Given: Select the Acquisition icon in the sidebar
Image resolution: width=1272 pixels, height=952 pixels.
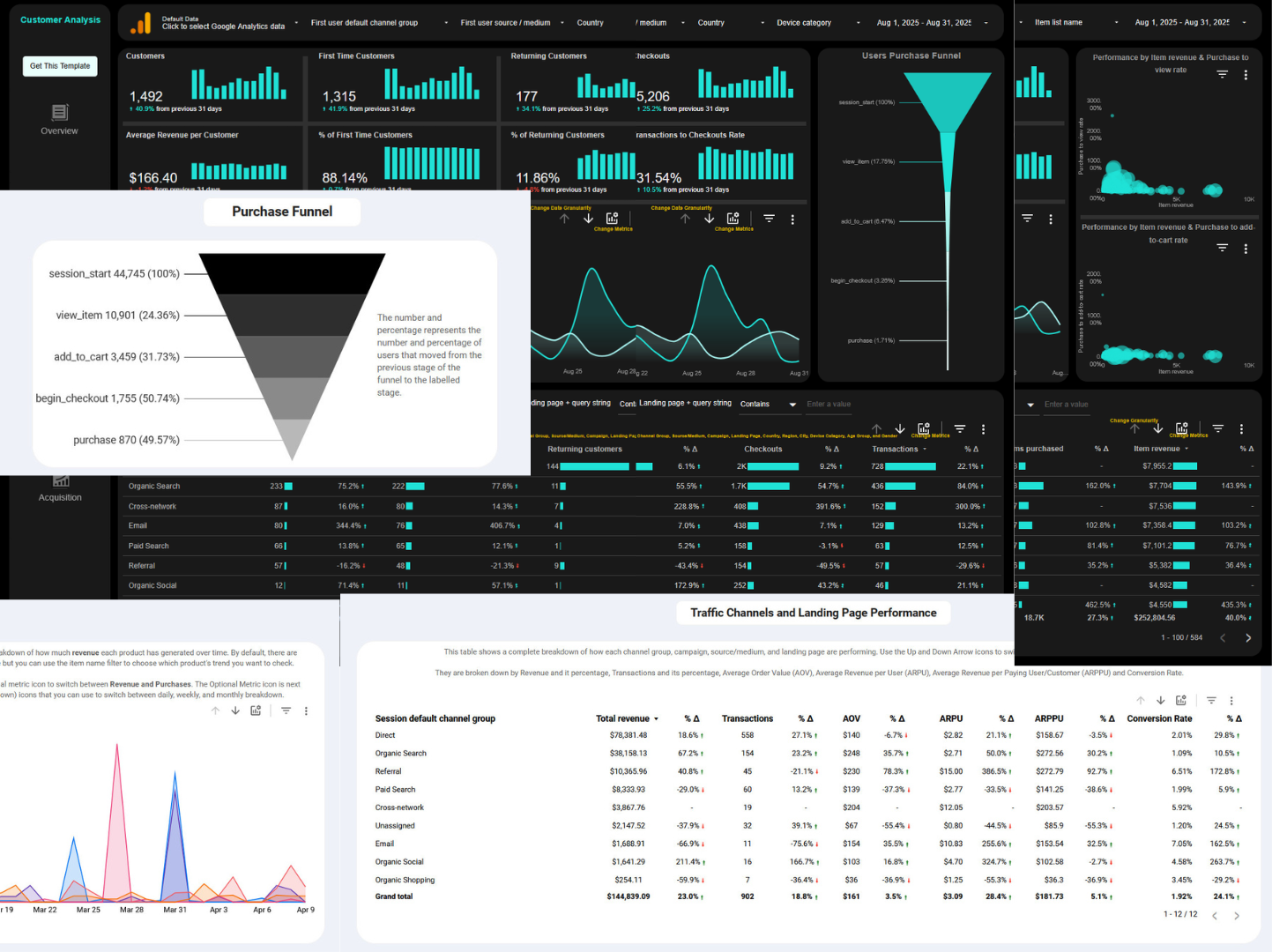Looking at the screenshot, I should [x=59, y=480].
